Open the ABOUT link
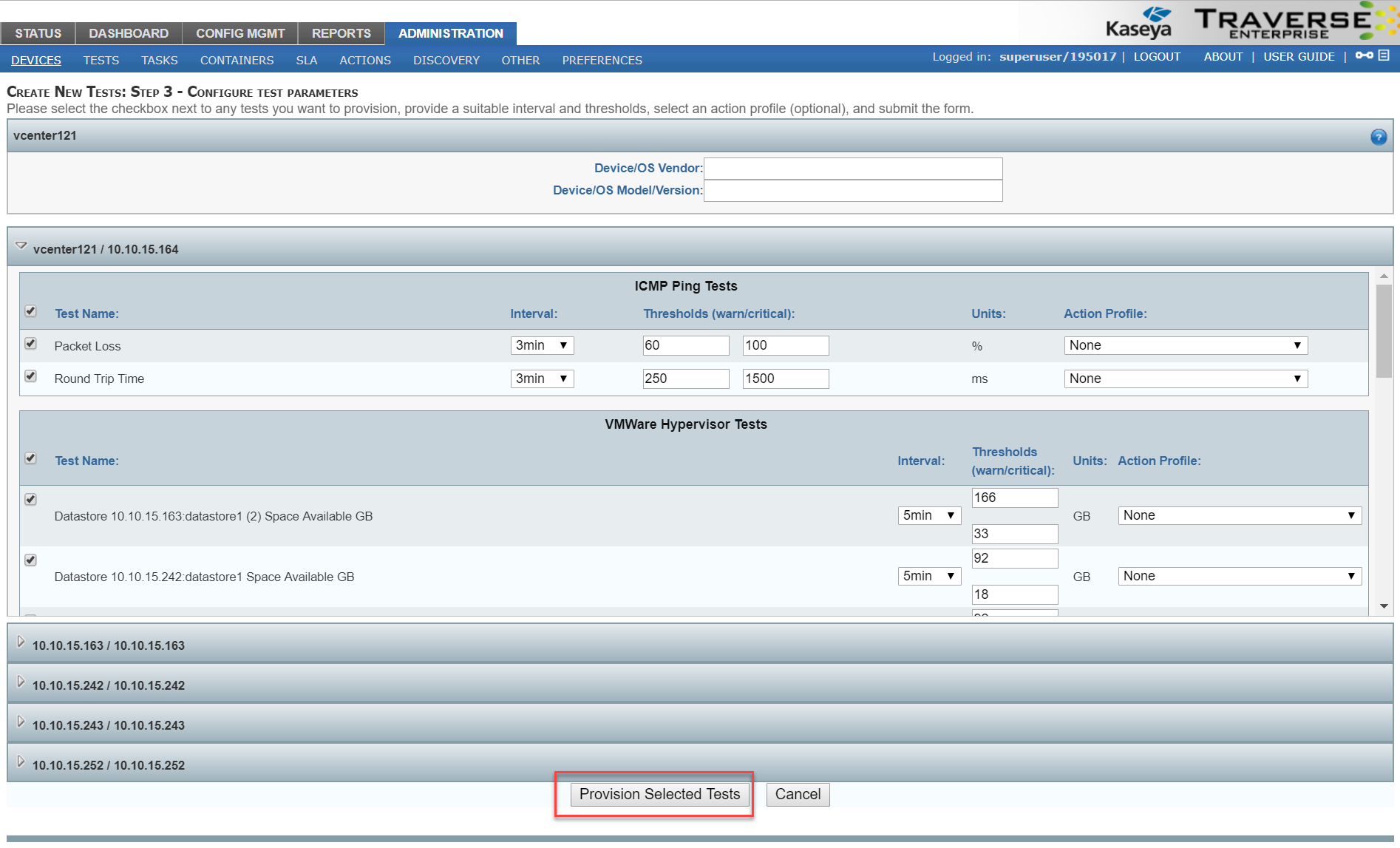1400x848 pixels. [1223, 56]
